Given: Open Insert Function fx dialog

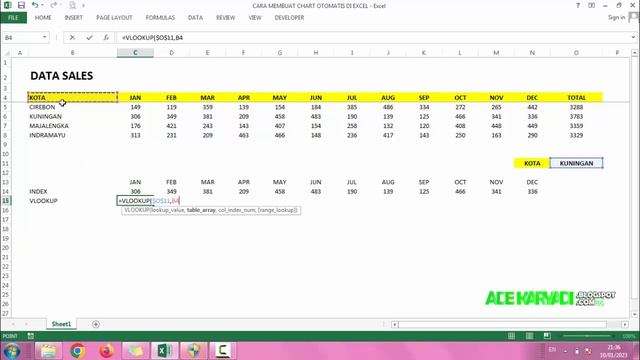Looking at the screenshot, I should point(106,38).
